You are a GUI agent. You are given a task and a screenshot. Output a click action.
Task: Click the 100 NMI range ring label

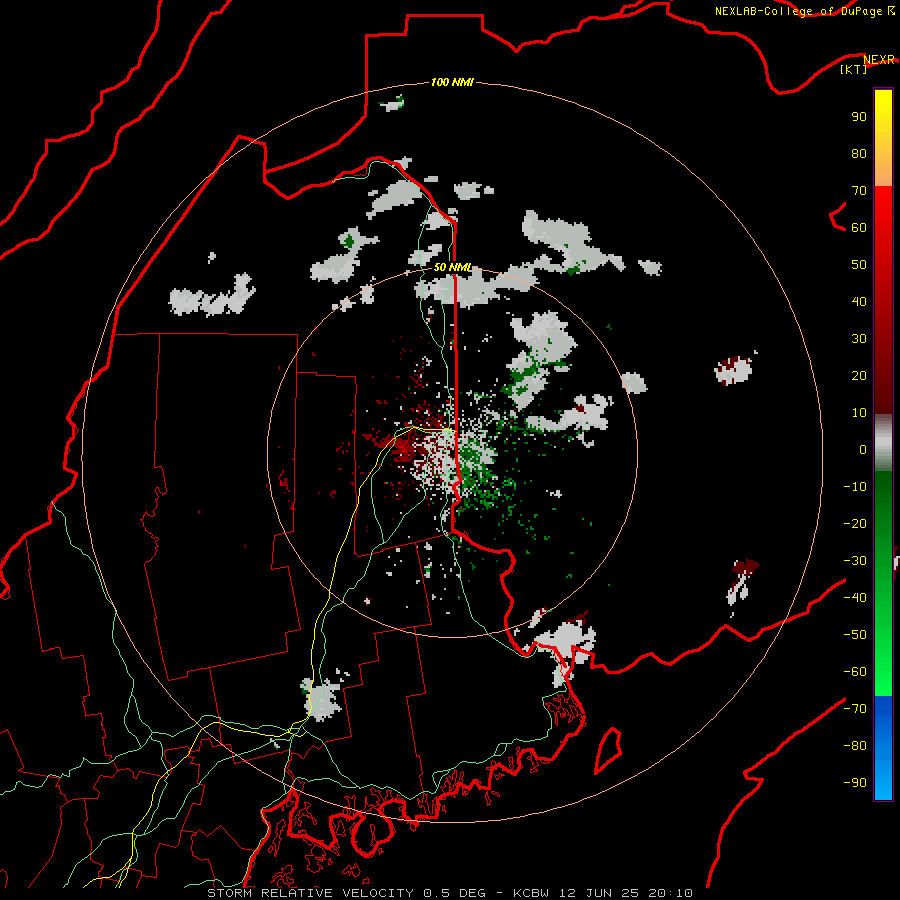pos(452,83)
